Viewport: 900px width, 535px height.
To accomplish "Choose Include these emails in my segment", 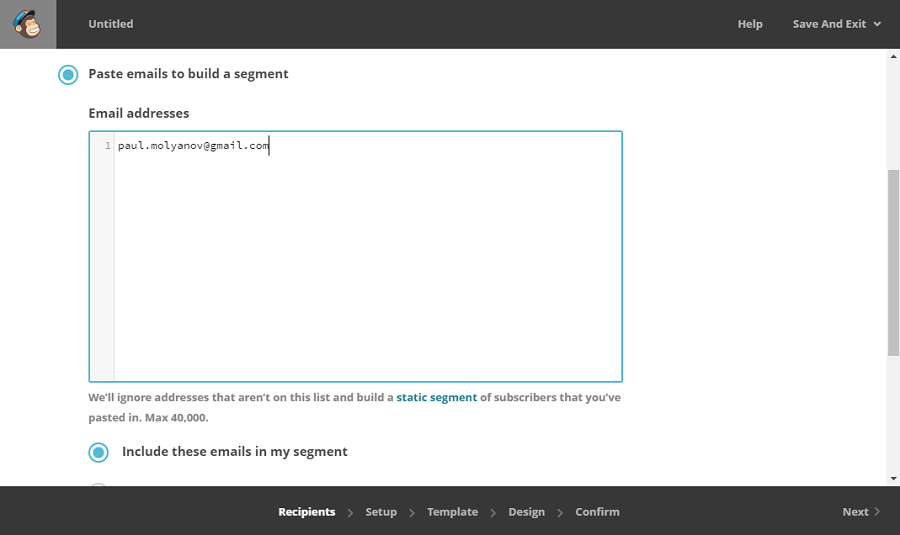I will [98, 452].
